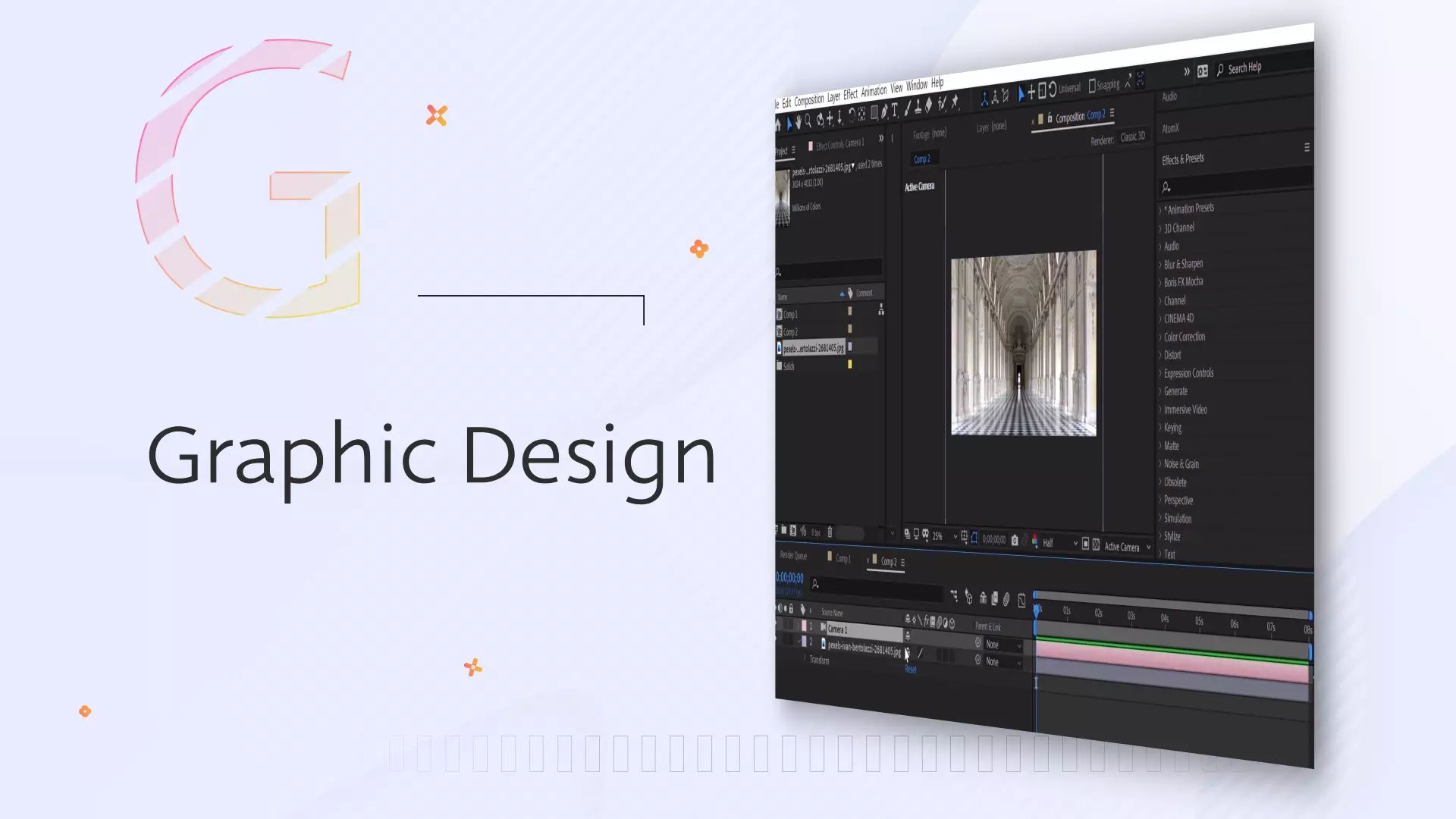
Task: Toggle the transparency grid in viewer
Action: pyautogui.click(x=1096, y=544)
